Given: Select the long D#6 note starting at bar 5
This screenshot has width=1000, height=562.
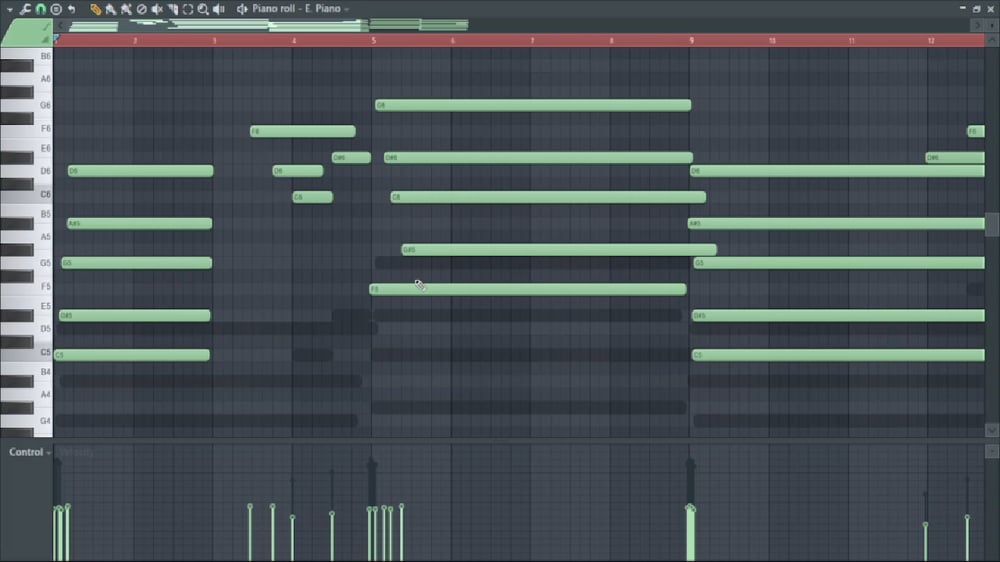Looking at the screenshot, I should click(x=538, y=157).
